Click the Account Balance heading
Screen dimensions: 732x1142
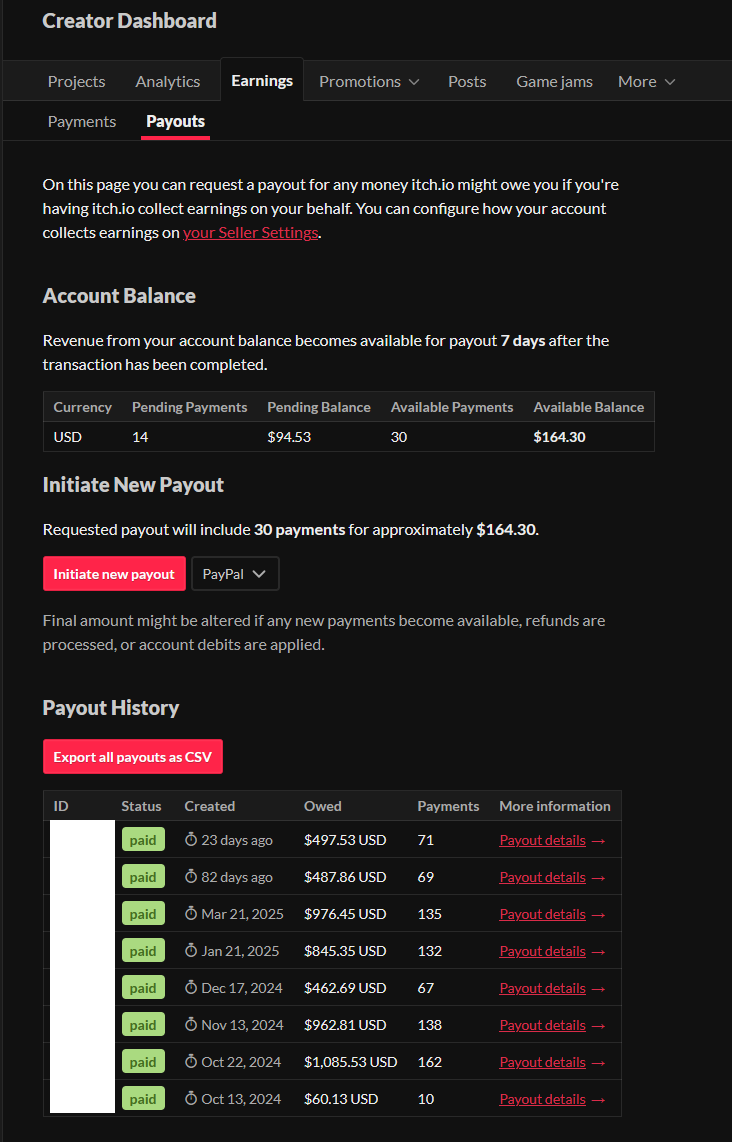pos(119,296)
